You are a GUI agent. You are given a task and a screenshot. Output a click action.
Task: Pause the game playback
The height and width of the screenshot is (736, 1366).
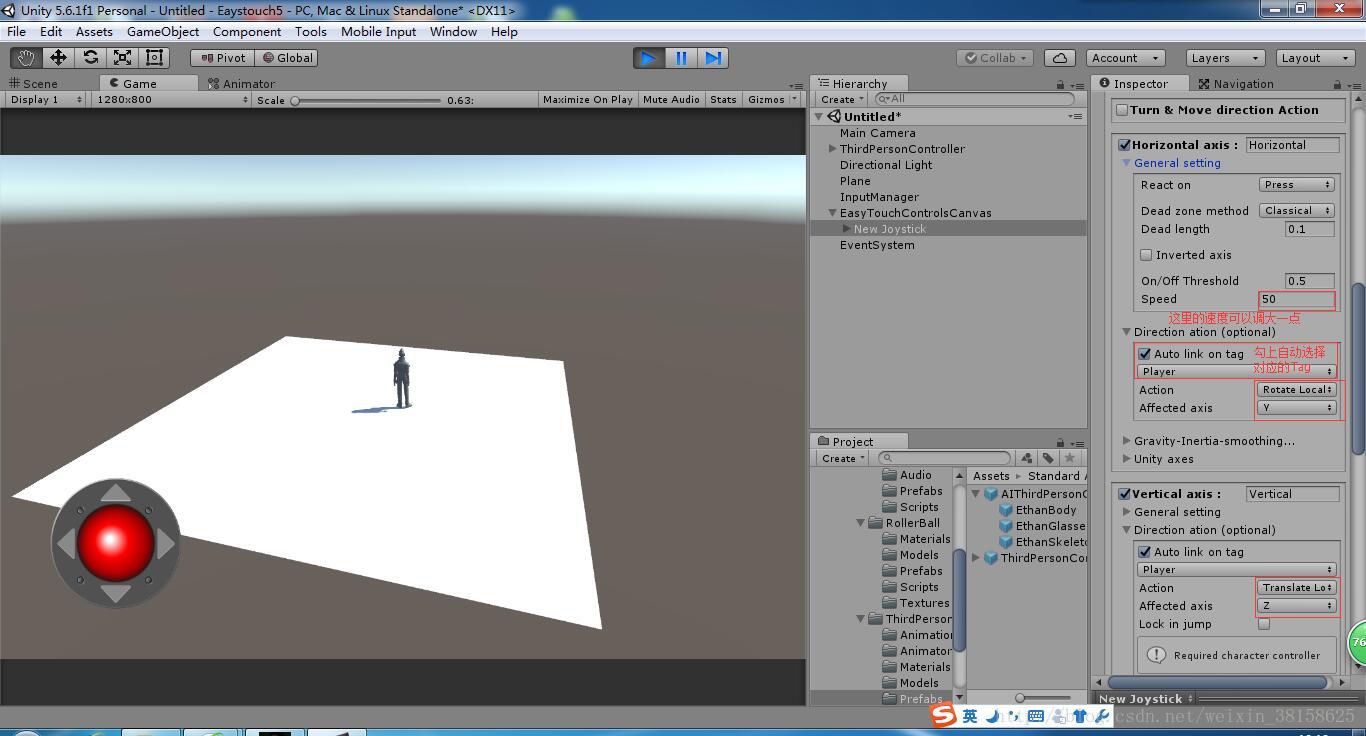(681, 58)
